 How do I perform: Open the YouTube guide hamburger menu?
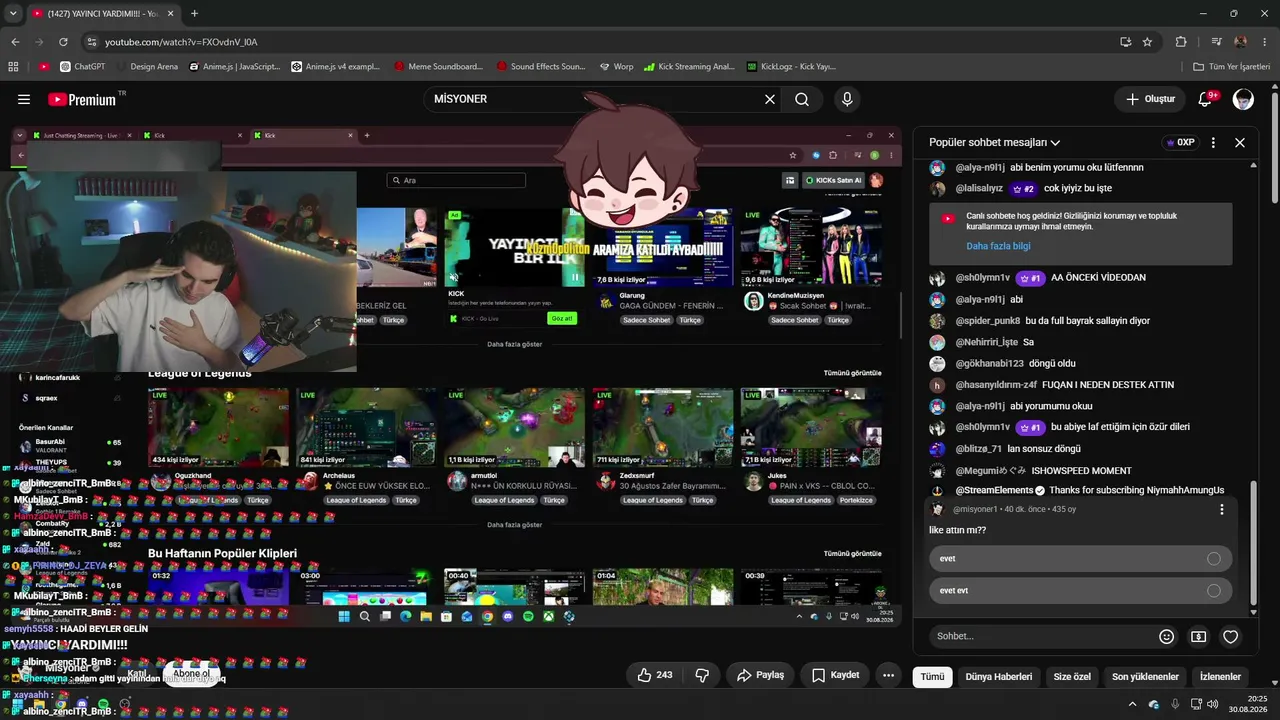[x=24, y=99]
